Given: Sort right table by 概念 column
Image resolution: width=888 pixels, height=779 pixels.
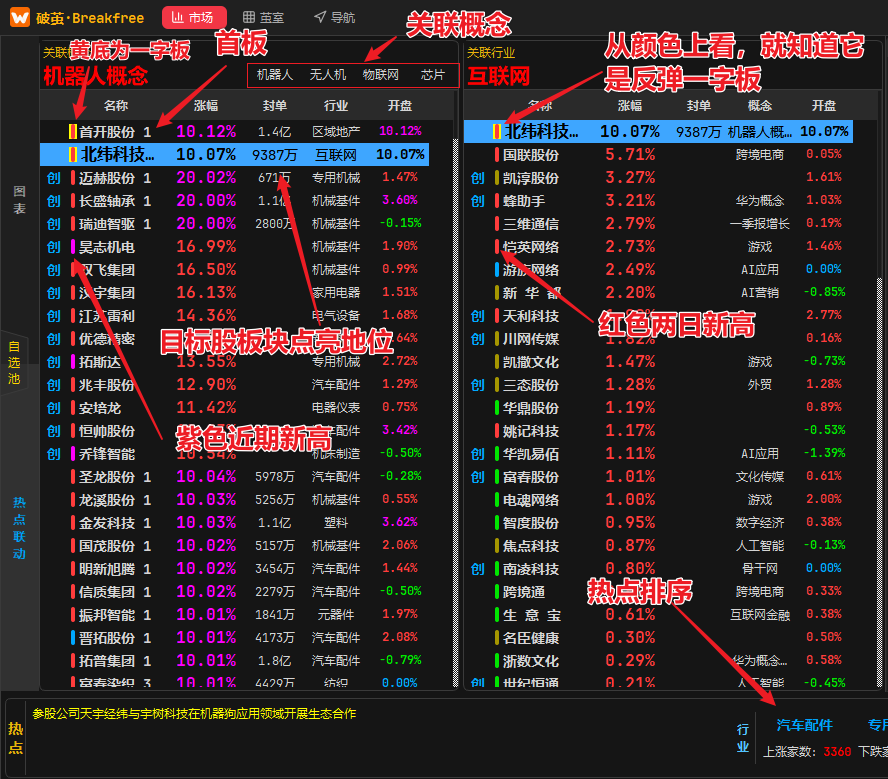Looking at the screenshot, I should pos(759,106).
